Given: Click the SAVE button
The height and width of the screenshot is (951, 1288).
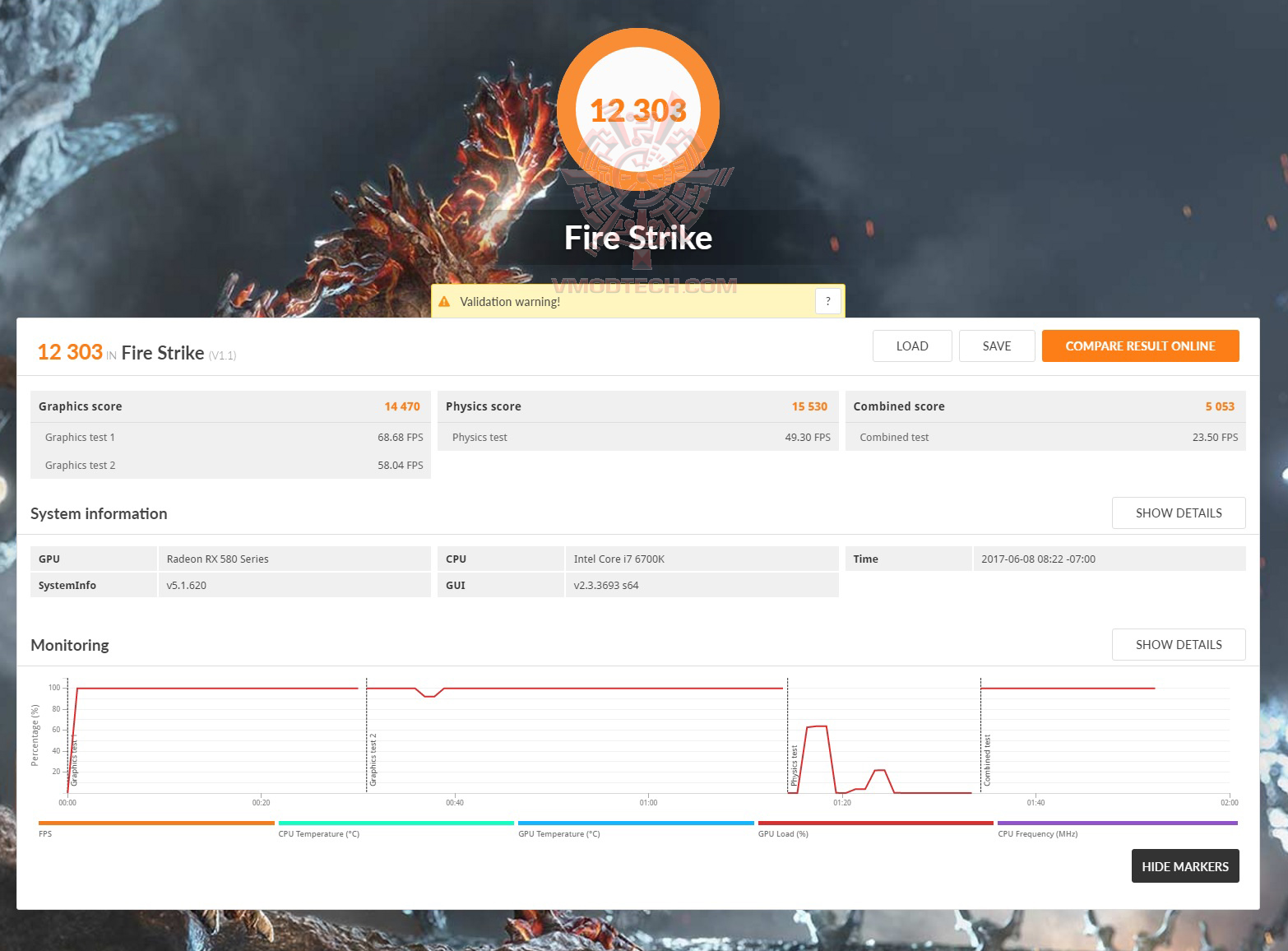Looking at the screenshot, I should click(x=997, y=346).
